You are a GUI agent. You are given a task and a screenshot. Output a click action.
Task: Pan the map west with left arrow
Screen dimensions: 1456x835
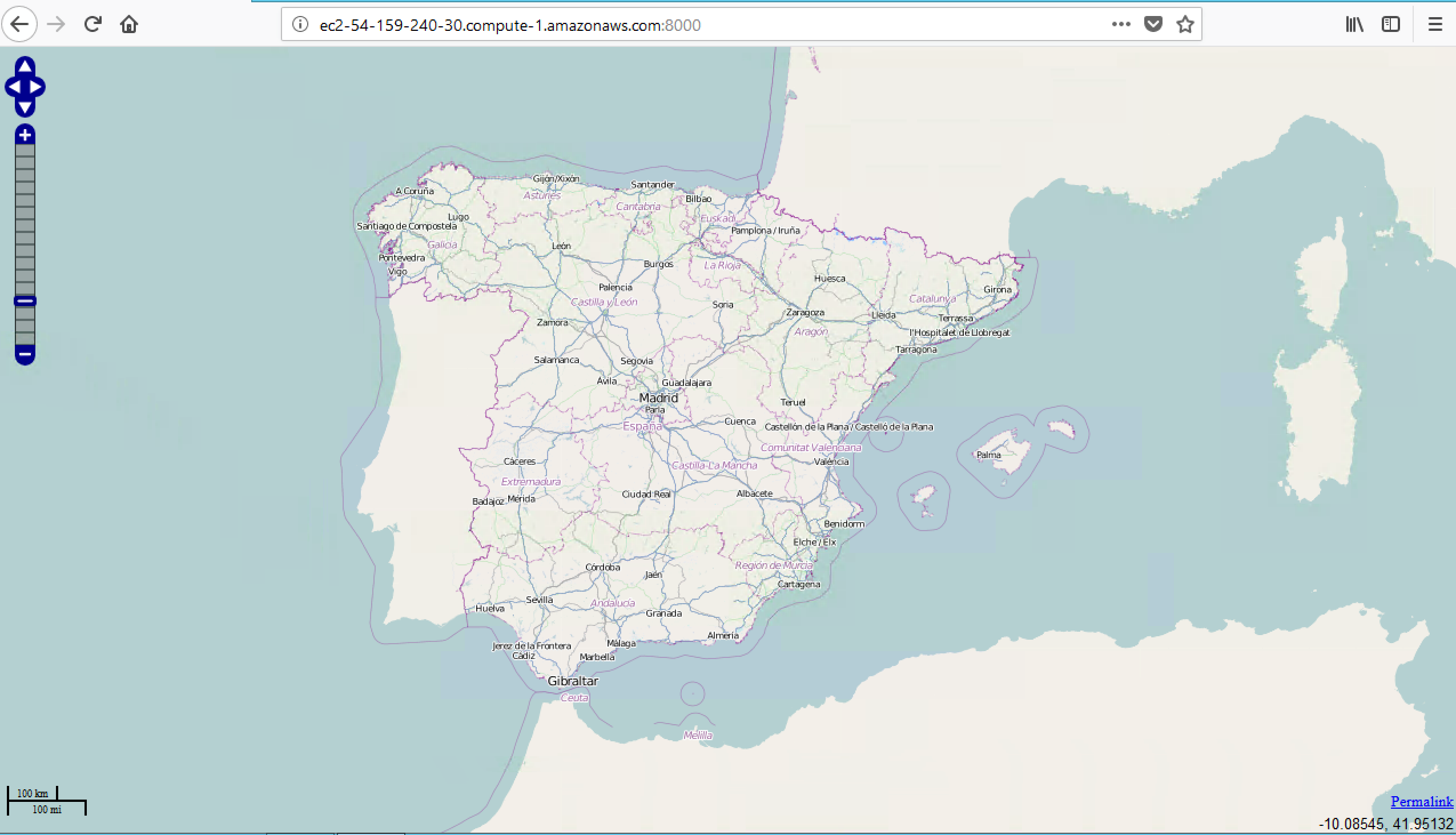[14, 87]
